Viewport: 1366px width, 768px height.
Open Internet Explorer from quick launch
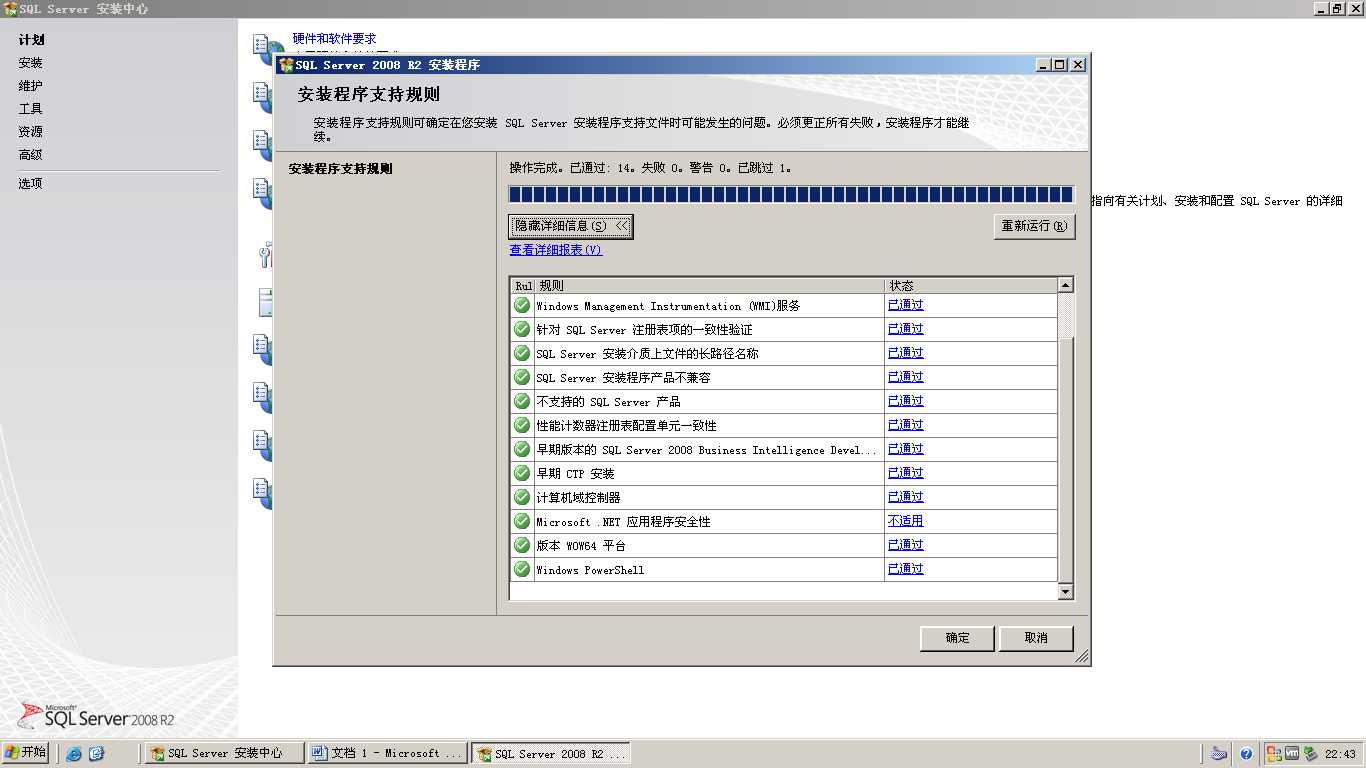[x=74, y=754]
